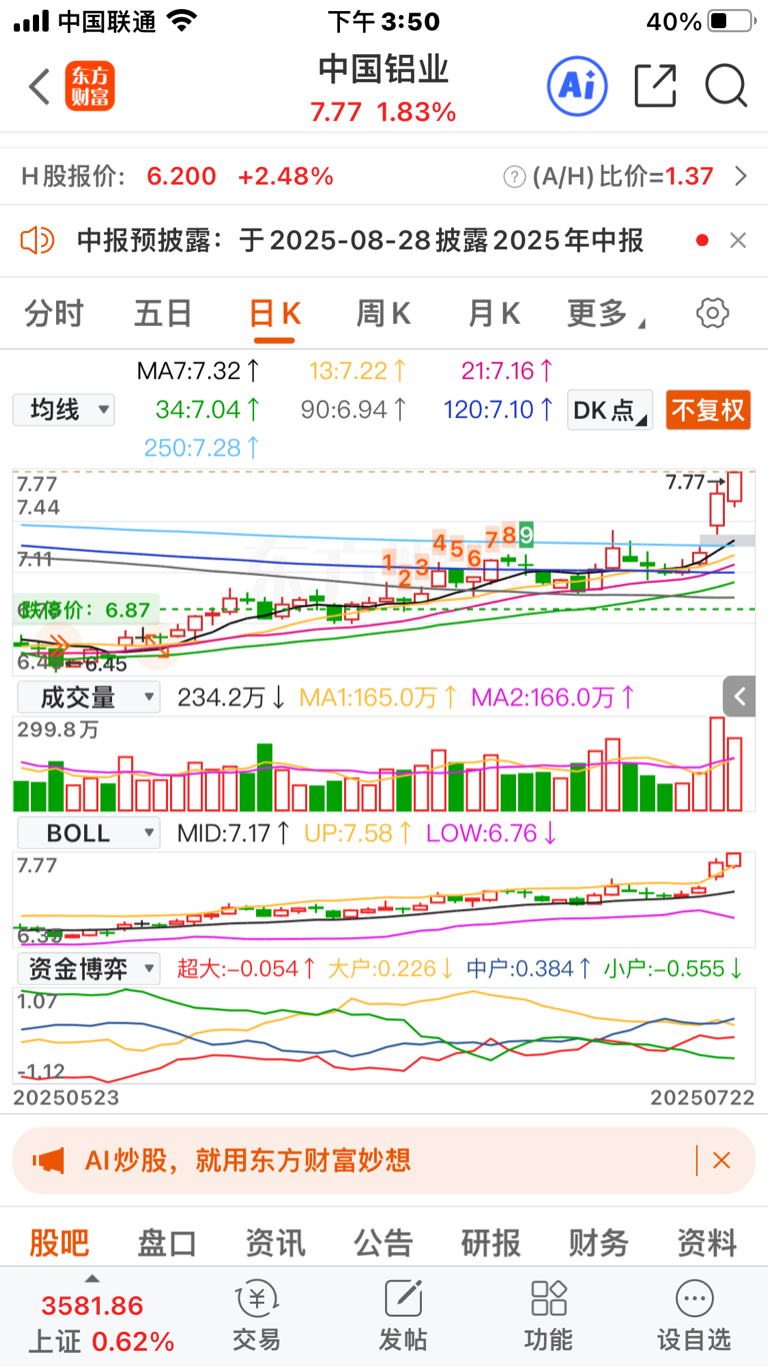
Task: Switch to 分时 chart tab
Action: tap(54, 313)
